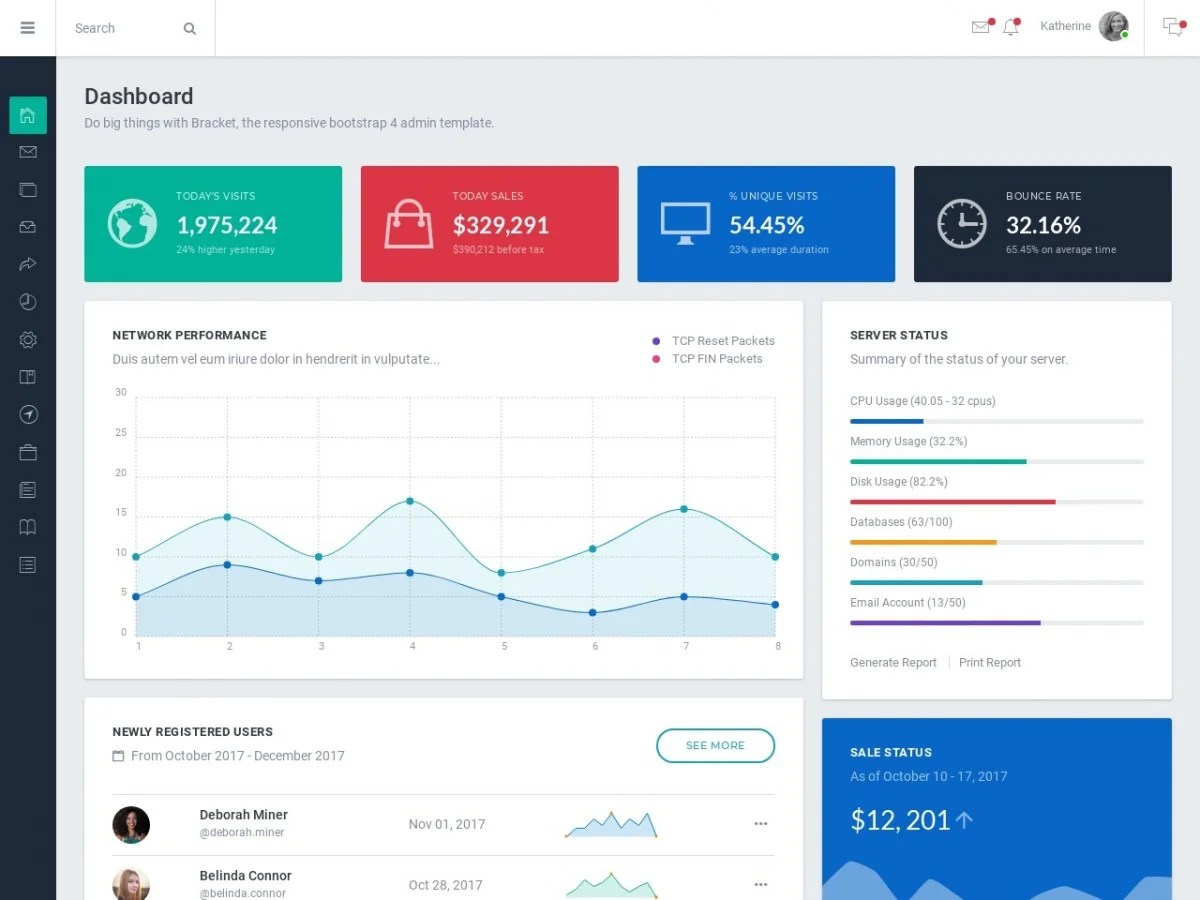Click the compass navigation icon in the sidebar
Viewport: 1200px width, 900px height.
pos(27,414)
